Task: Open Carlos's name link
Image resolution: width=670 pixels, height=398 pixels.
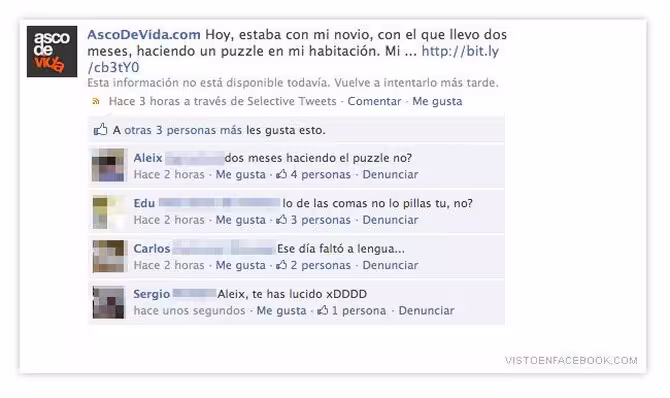Action: (x=152, y=248)
